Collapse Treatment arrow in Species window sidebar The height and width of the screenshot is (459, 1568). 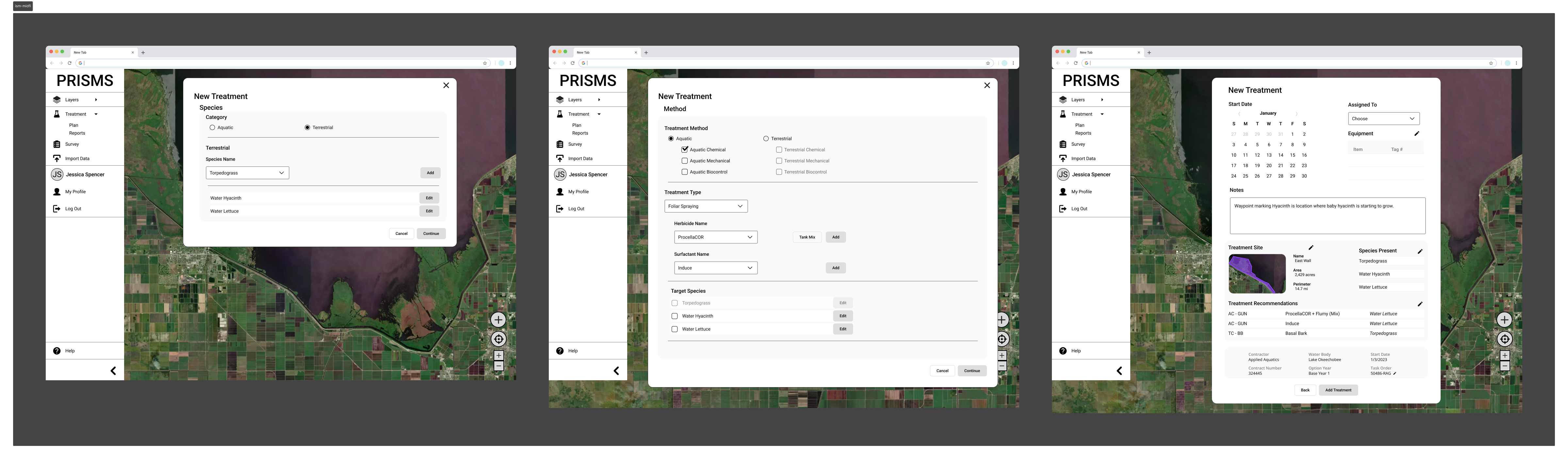coord(96,114)
